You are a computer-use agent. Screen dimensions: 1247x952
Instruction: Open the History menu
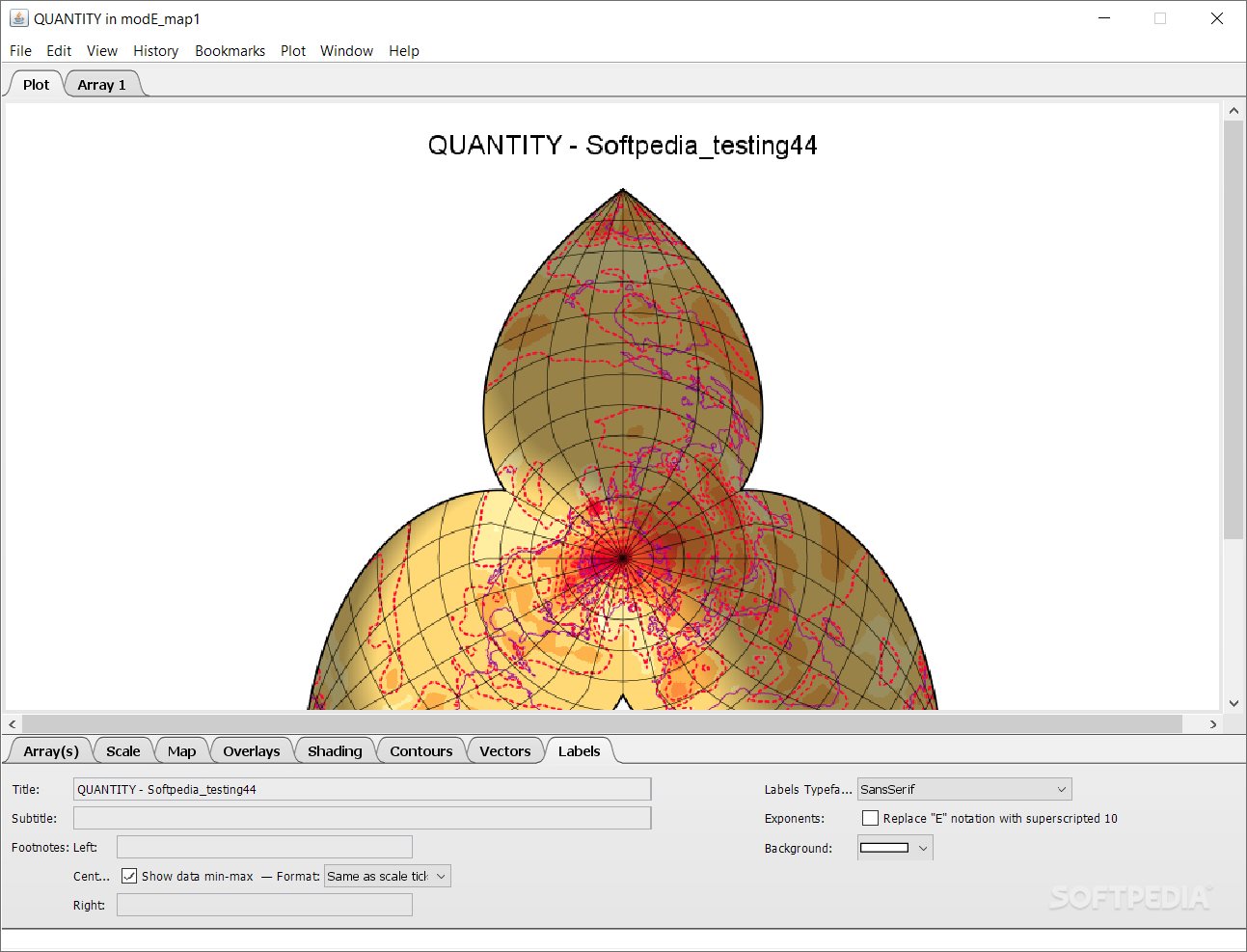coord(155,51)
